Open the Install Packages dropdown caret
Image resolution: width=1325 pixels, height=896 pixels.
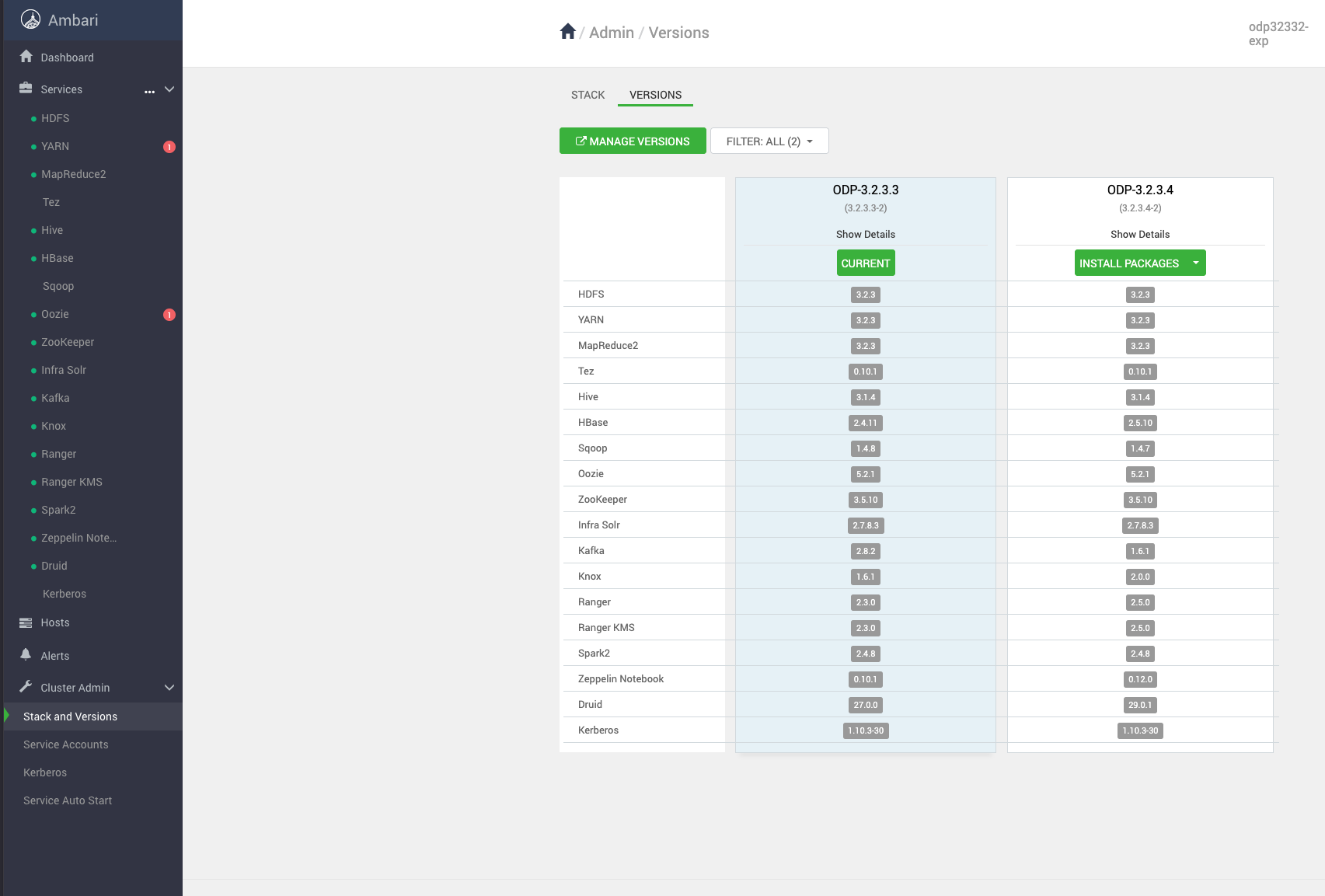[1196, 263]
